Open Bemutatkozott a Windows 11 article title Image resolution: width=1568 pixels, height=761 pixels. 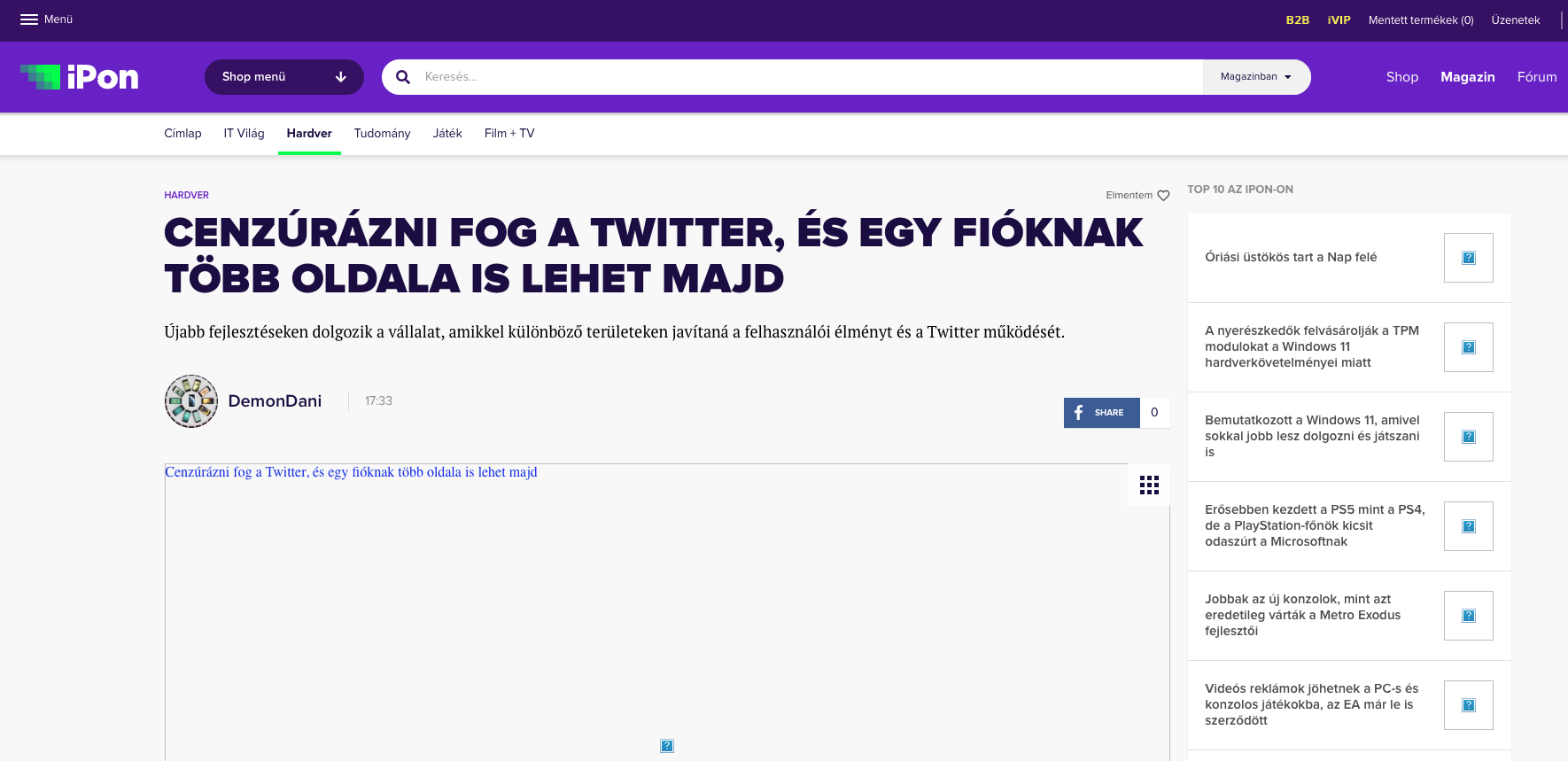pyautogui.click(x=1312, y=437)
